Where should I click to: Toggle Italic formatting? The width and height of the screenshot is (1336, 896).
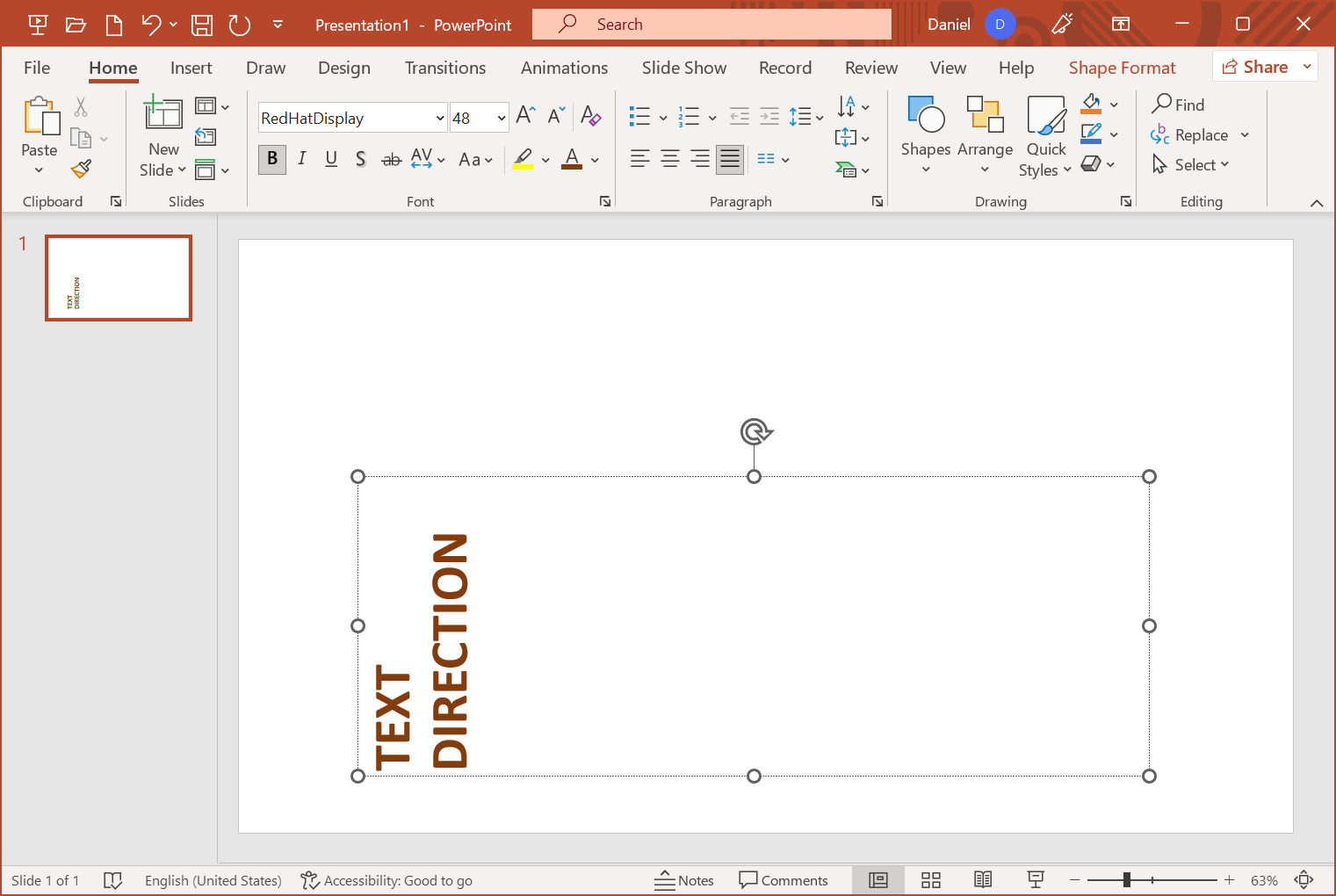pyautogui.click(x=302, y=159)
